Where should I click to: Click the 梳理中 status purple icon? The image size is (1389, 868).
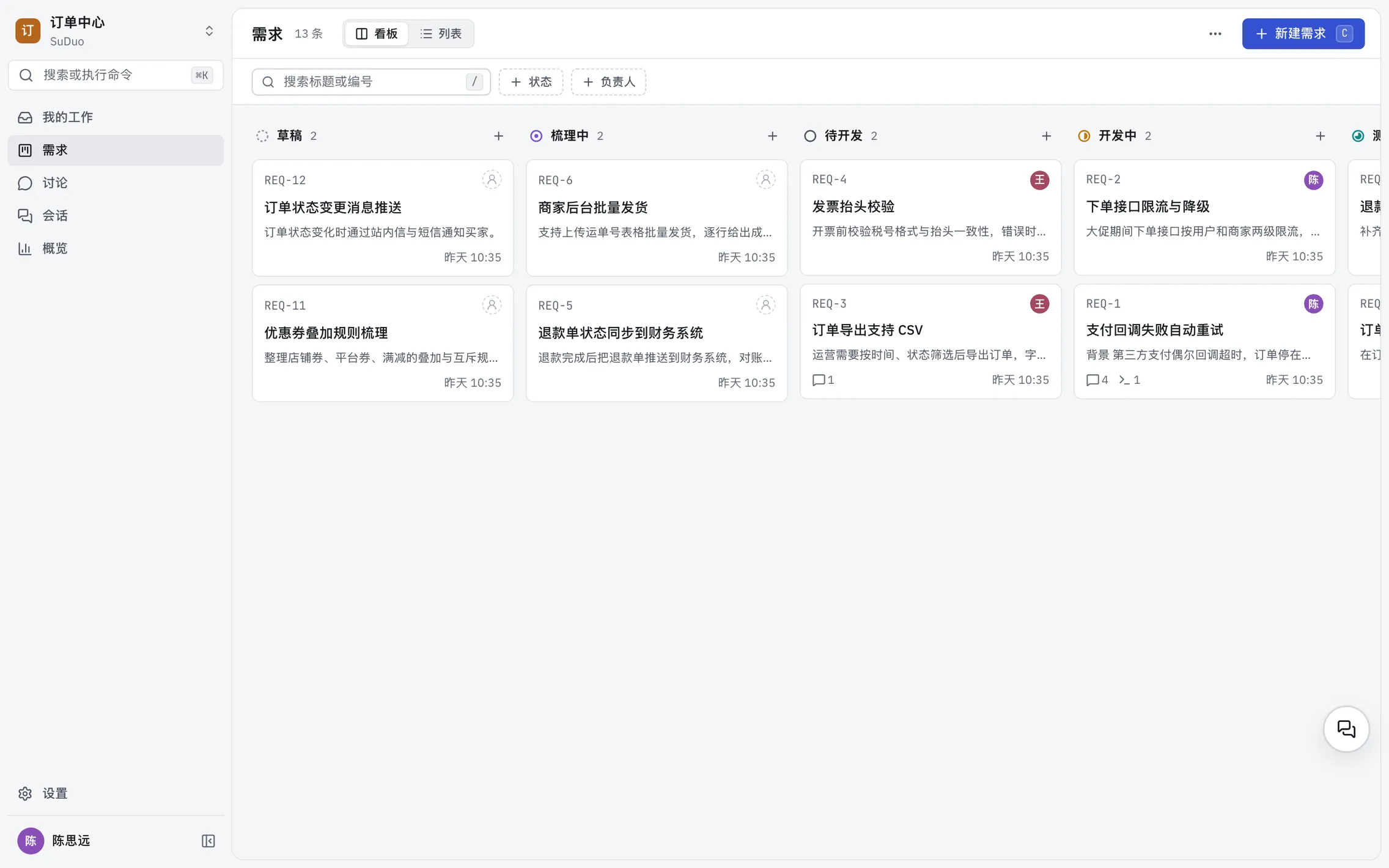pyautogui.click(x=536, y=136)
